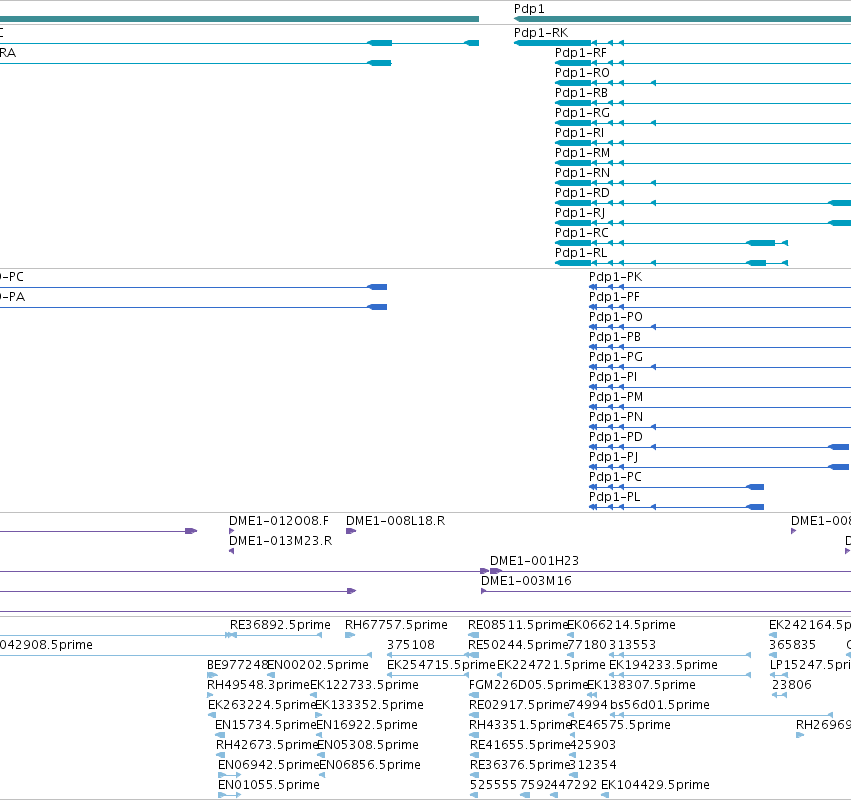The height and width of the screenshot is (800, 851).
Task: Select protein Pdp1-PI
Action: 613,377
